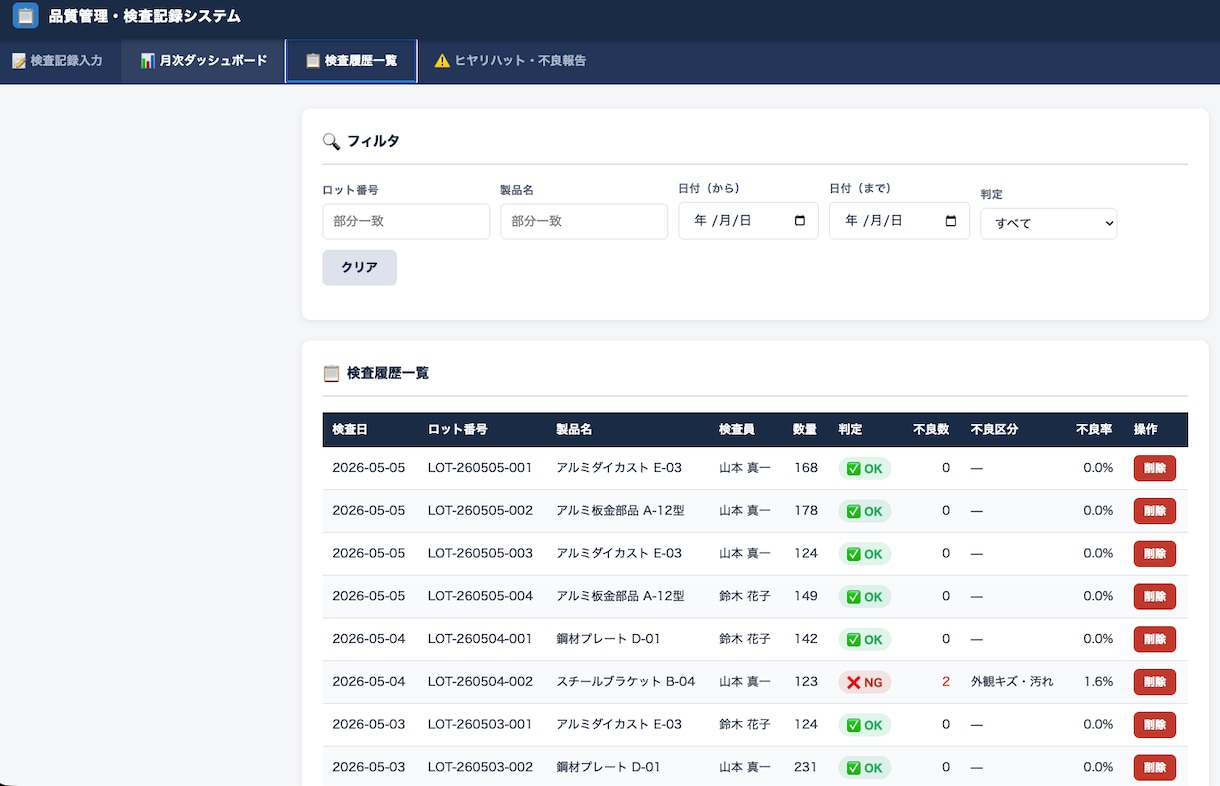The image size is (1220, 786).
Task: Click the 日付(から) date field
Action: point(748,221)
